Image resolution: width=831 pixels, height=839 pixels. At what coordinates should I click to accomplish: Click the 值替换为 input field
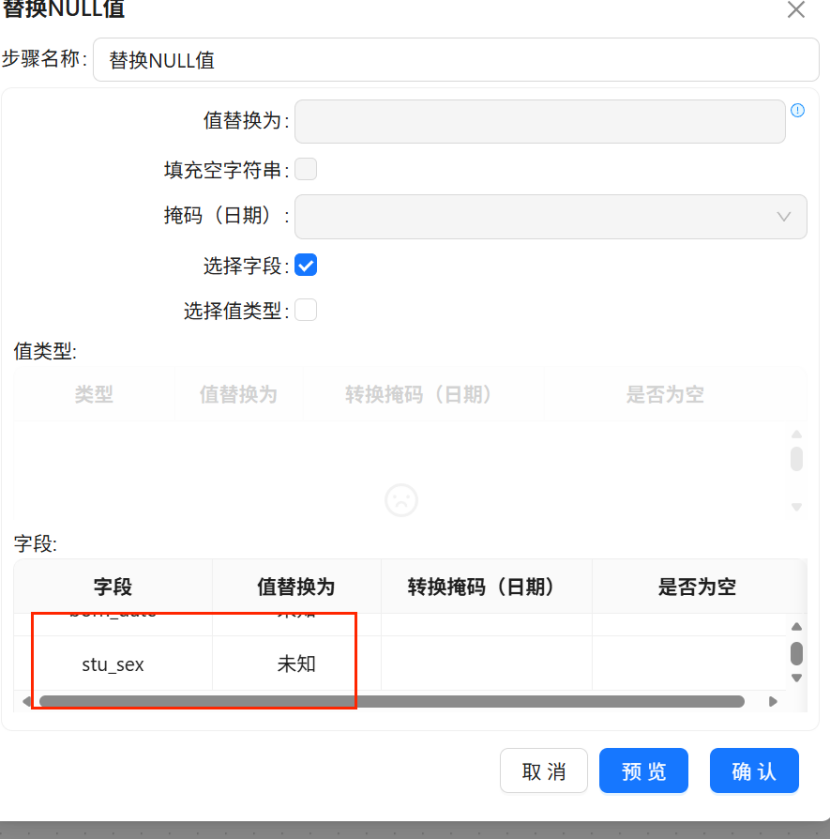pyautogui.click(x=540, y=121)
